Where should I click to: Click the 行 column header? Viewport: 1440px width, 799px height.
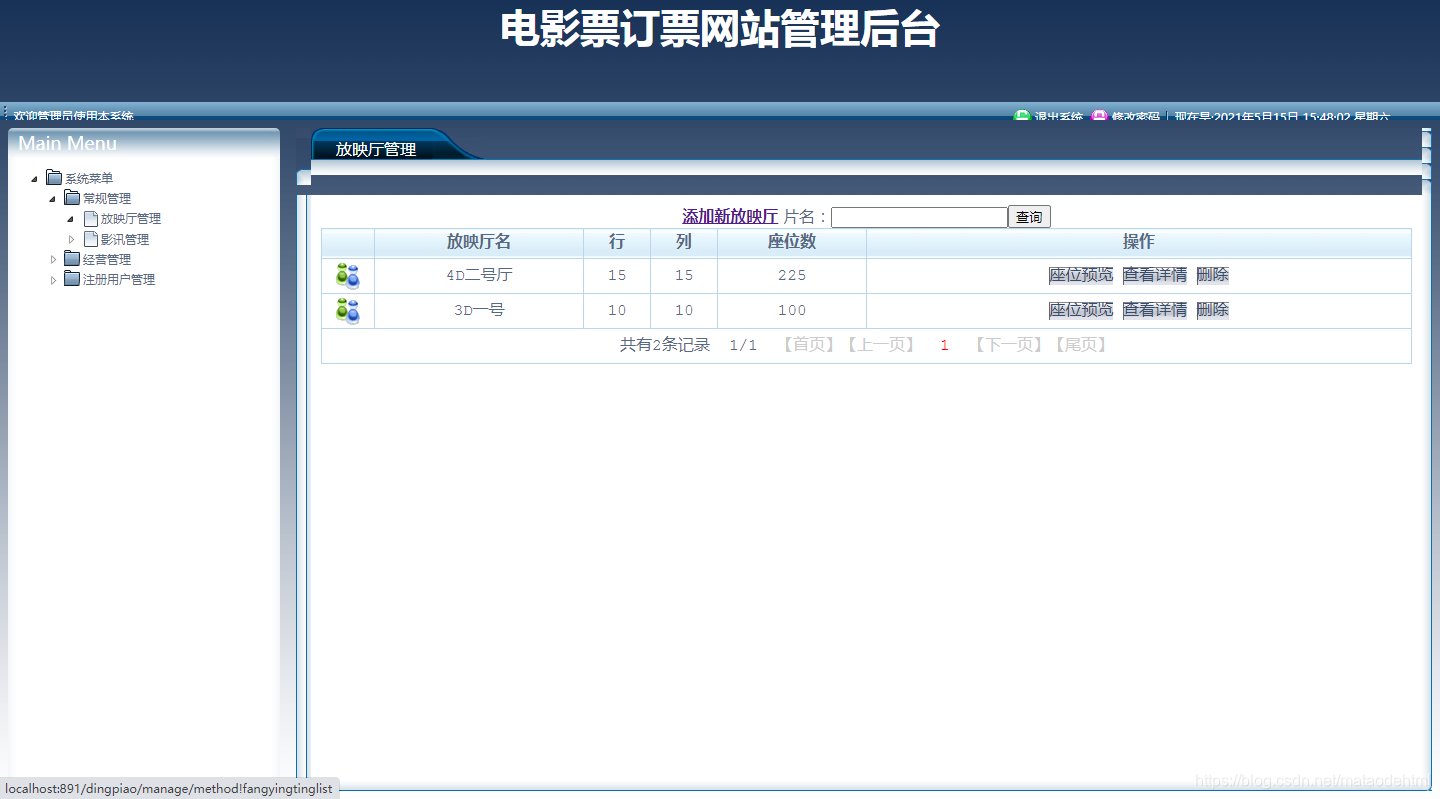(617, 242)
